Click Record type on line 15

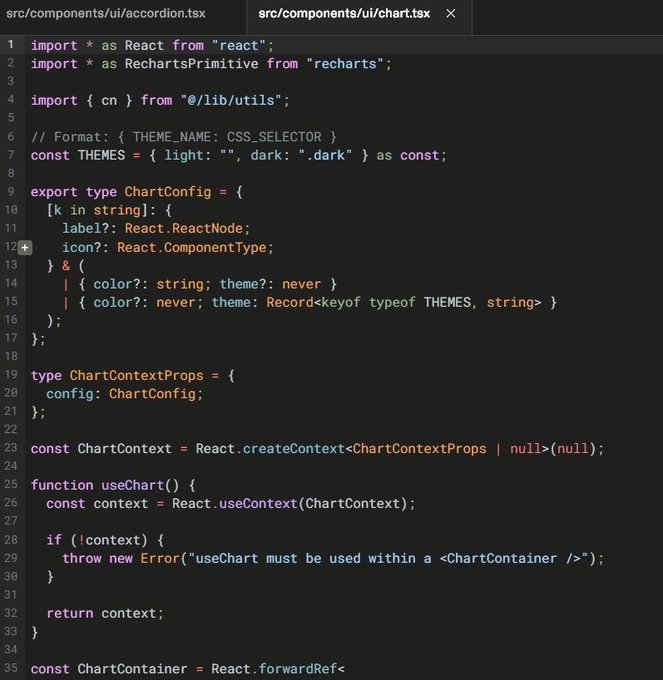tap(290, 303)
